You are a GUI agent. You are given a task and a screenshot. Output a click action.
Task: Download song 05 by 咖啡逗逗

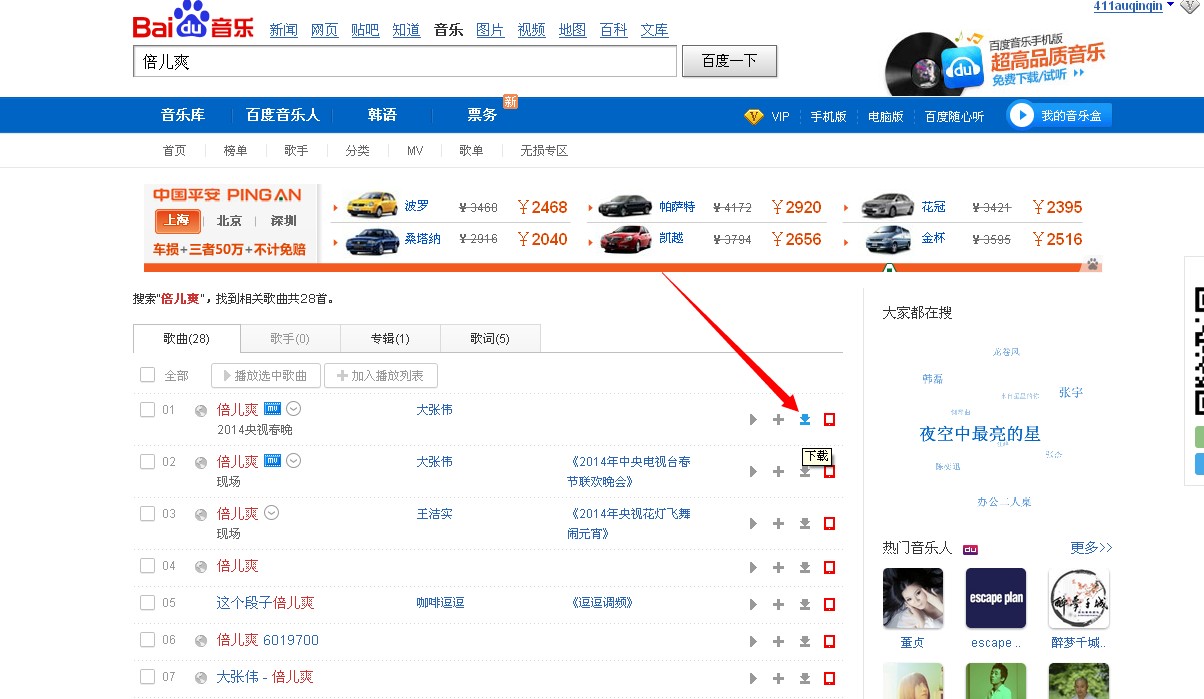[x=804, y=604]
